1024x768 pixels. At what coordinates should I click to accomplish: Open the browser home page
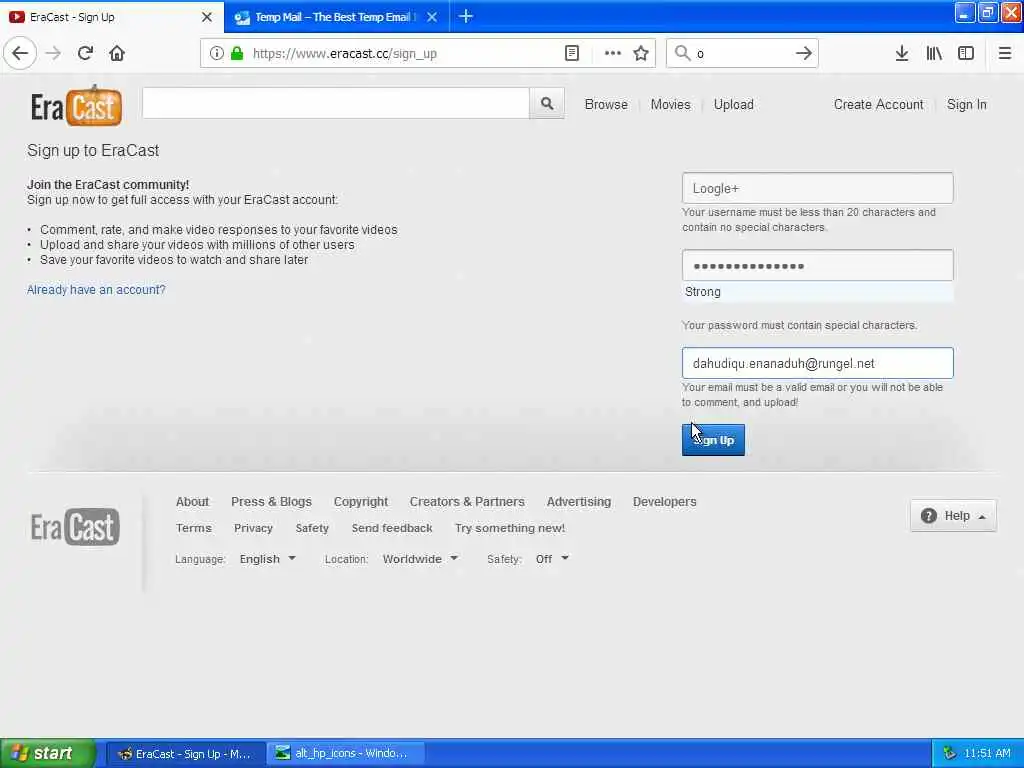(117, 53)
